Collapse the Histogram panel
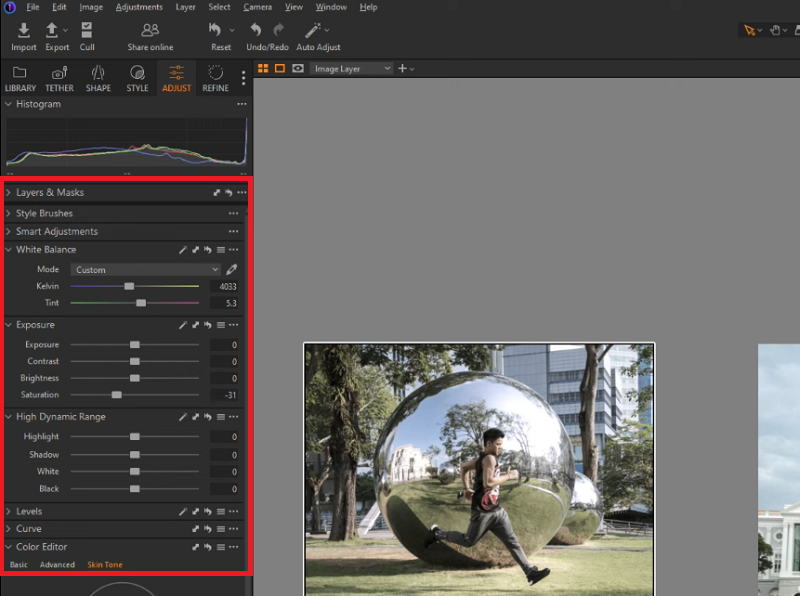Image resolution: width=800 pixels, height=596 pixels. (8, 104)
